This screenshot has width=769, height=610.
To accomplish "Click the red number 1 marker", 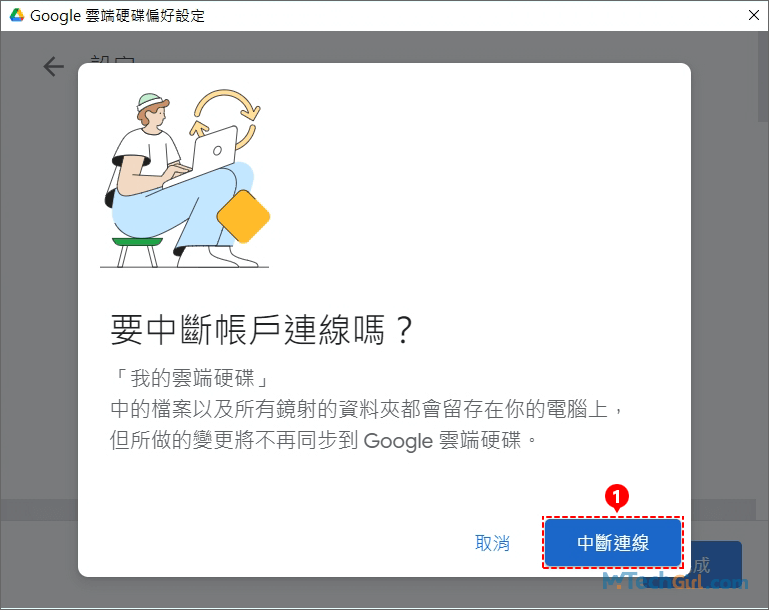I will (x=616, y=497).
